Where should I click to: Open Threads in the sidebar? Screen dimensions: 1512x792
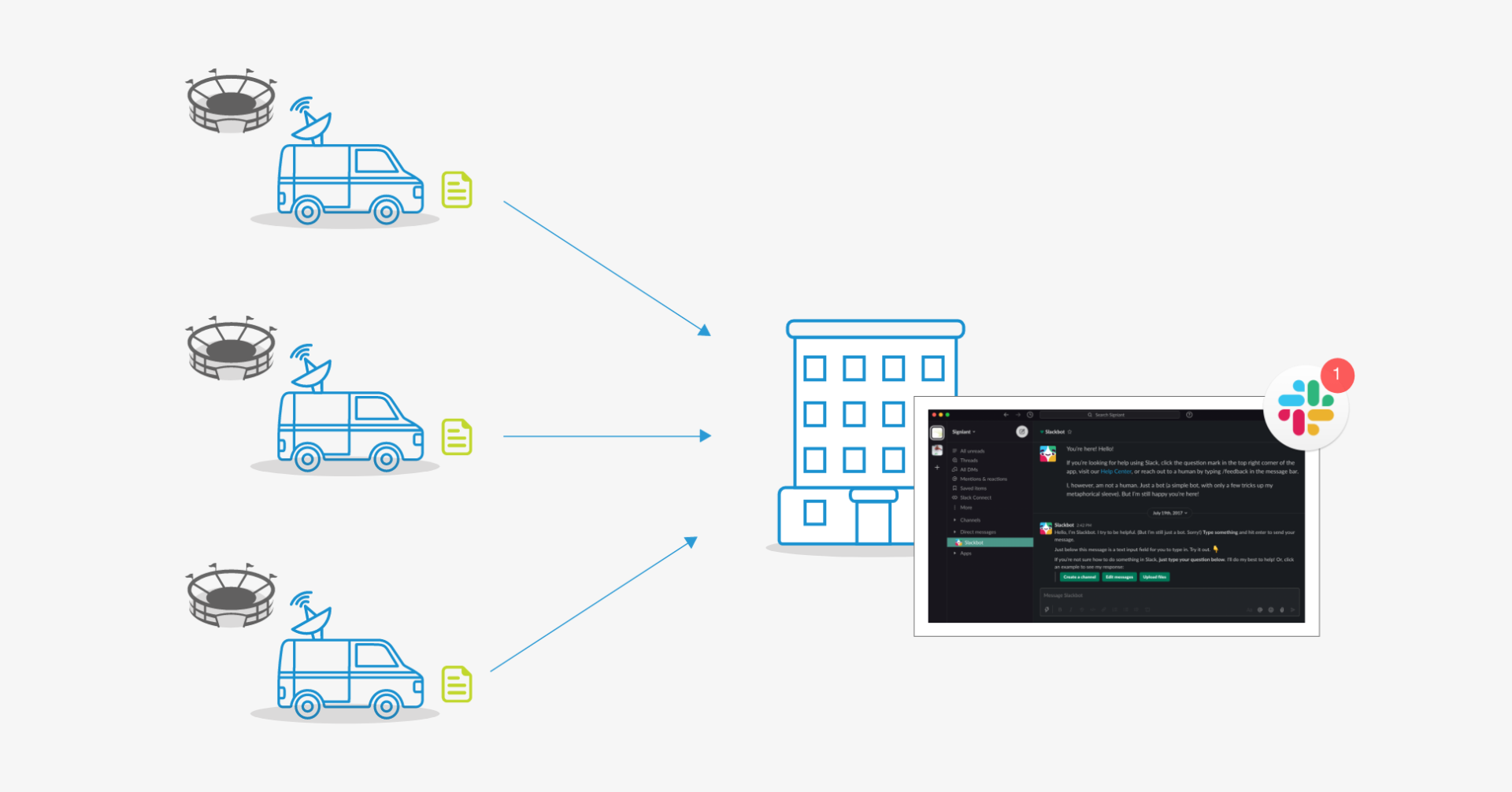click(965, 461)
